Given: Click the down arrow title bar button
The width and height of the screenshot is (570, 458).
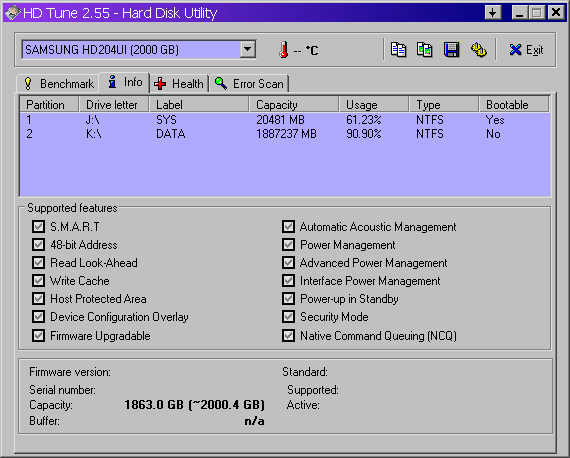Looking at the screenshot, I should 493,13.
